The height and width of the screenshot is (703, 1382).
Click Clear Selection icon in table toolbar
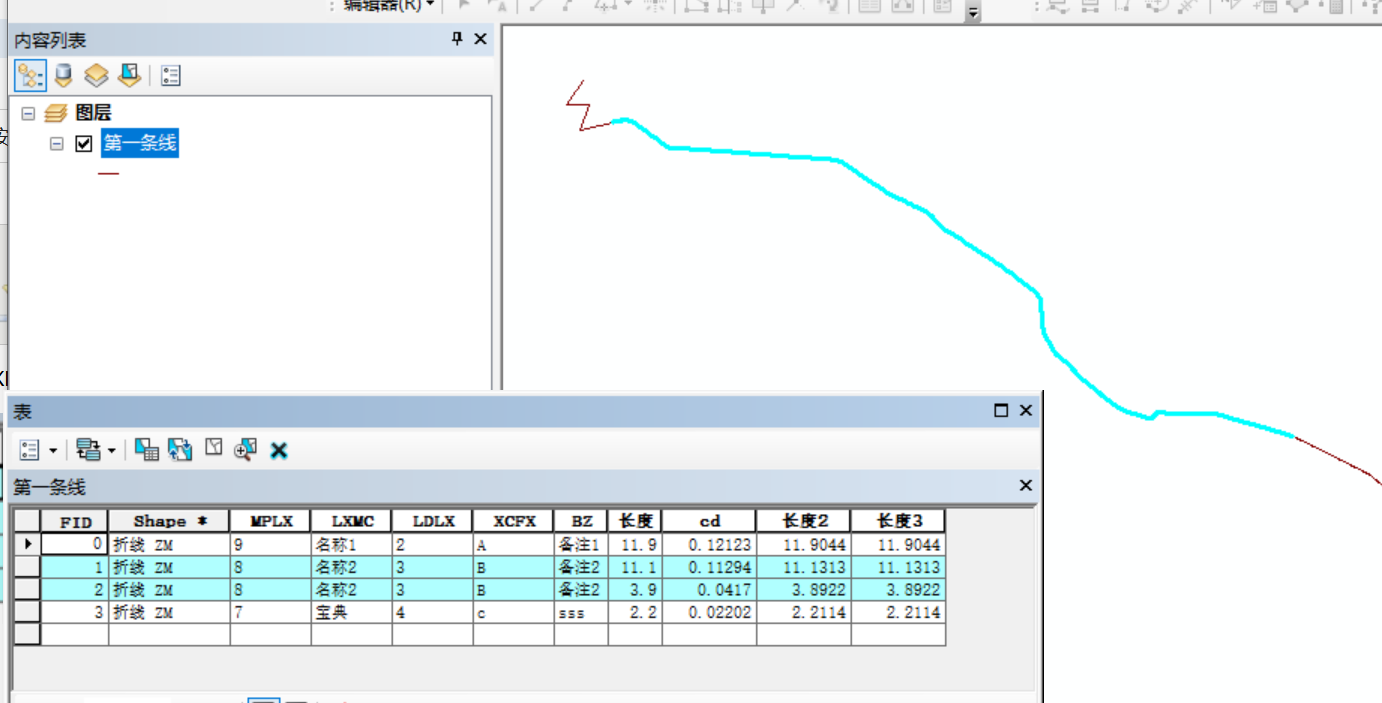213,448
